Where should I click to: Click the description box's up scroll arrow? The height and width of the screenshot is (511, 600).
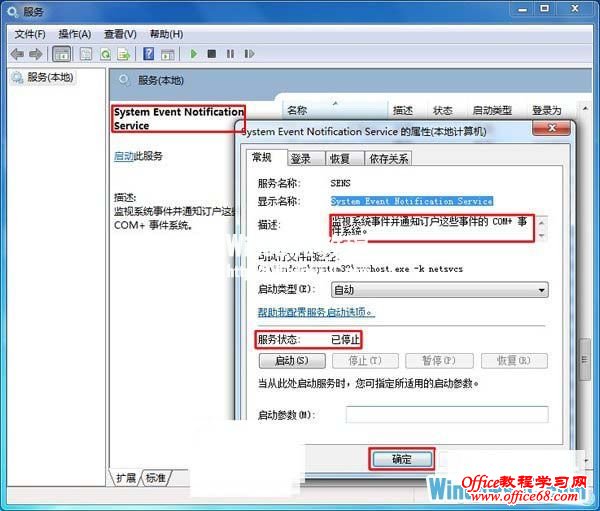coord(541,222)
